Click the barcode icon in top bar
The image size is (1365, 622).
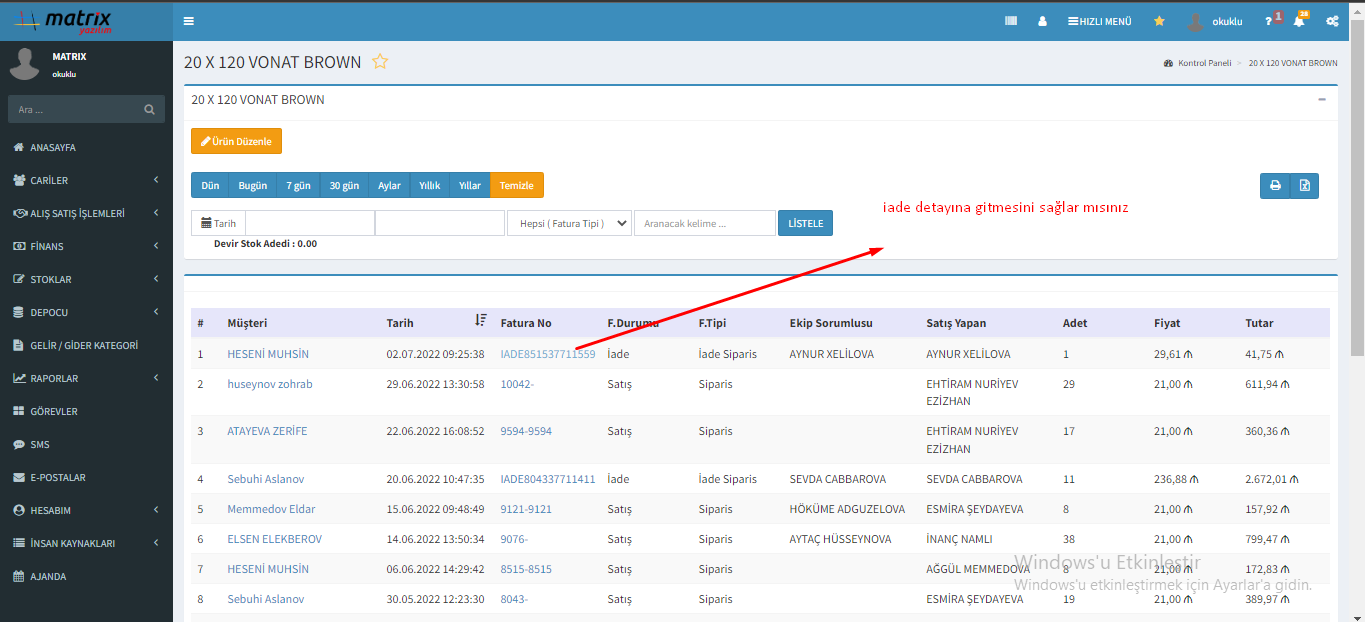[x=1011, y=21]
